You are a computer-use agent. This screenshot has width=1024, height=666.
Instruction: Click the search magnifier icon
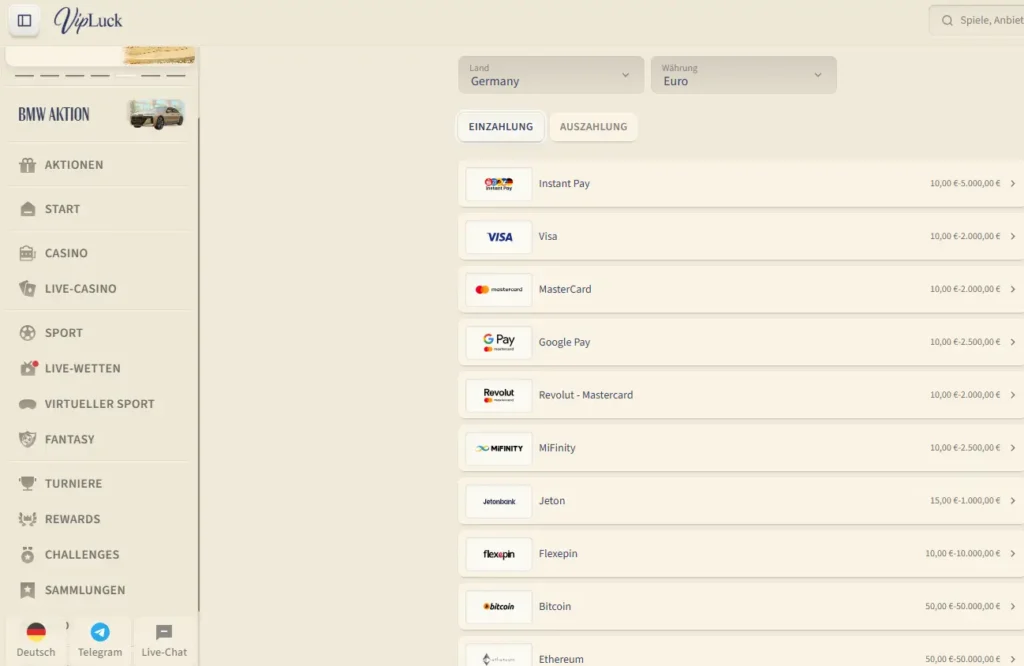947,21
